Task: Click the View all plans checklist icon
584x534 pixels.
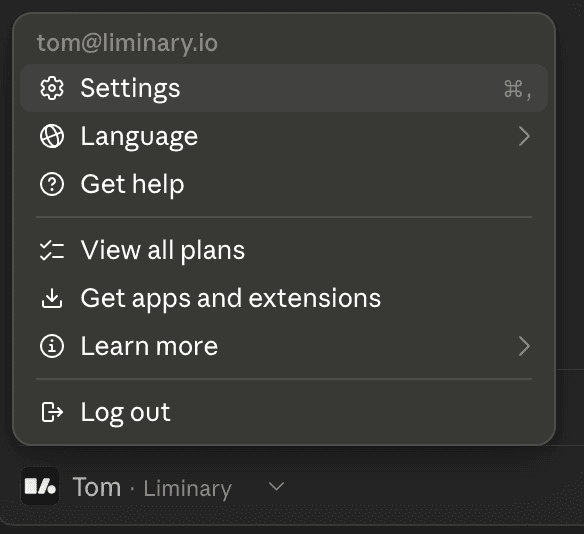Action: coord(52,250)
